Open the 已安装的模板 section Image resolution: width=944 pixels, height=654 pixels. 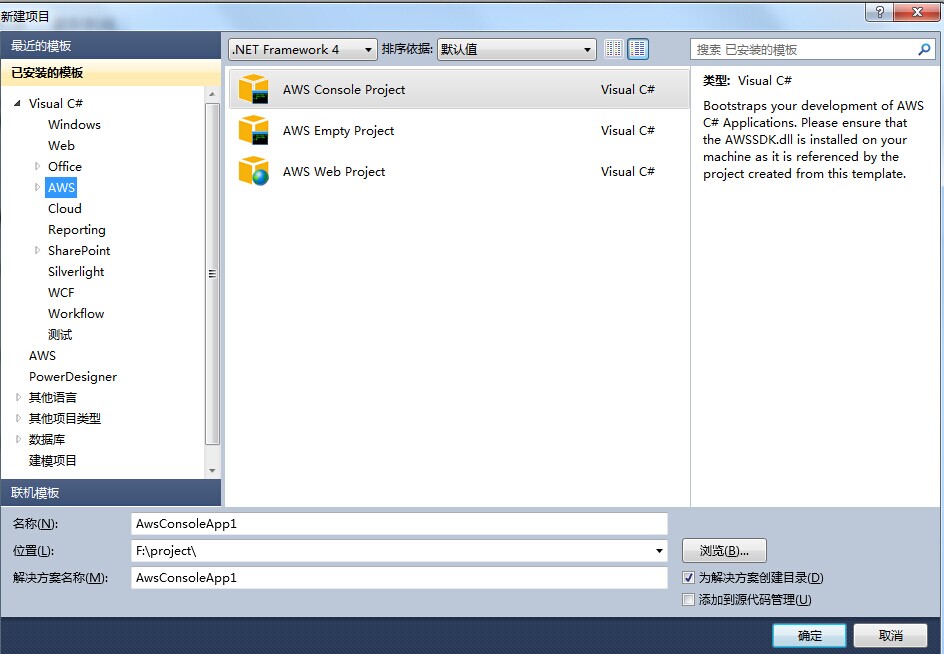111,73
